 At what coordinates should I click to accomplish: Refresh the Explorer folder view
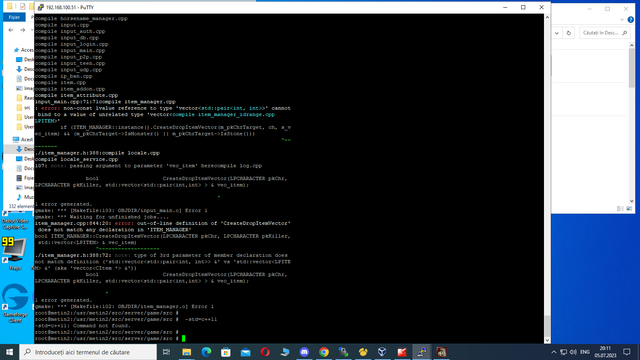569,33
